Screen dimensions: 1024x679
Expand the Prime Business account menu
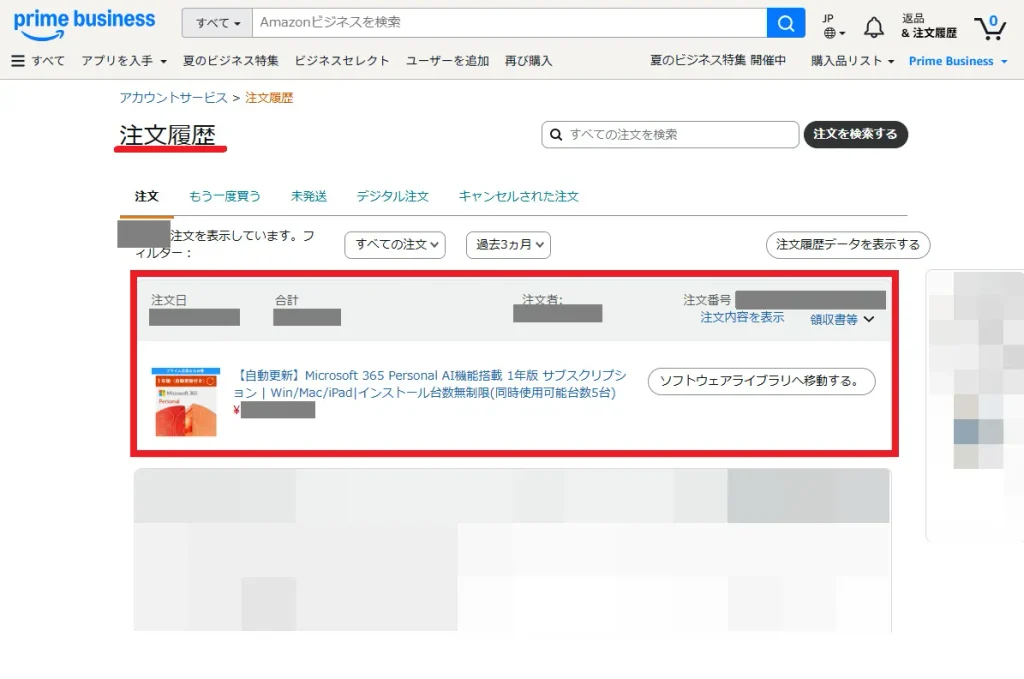958,61
